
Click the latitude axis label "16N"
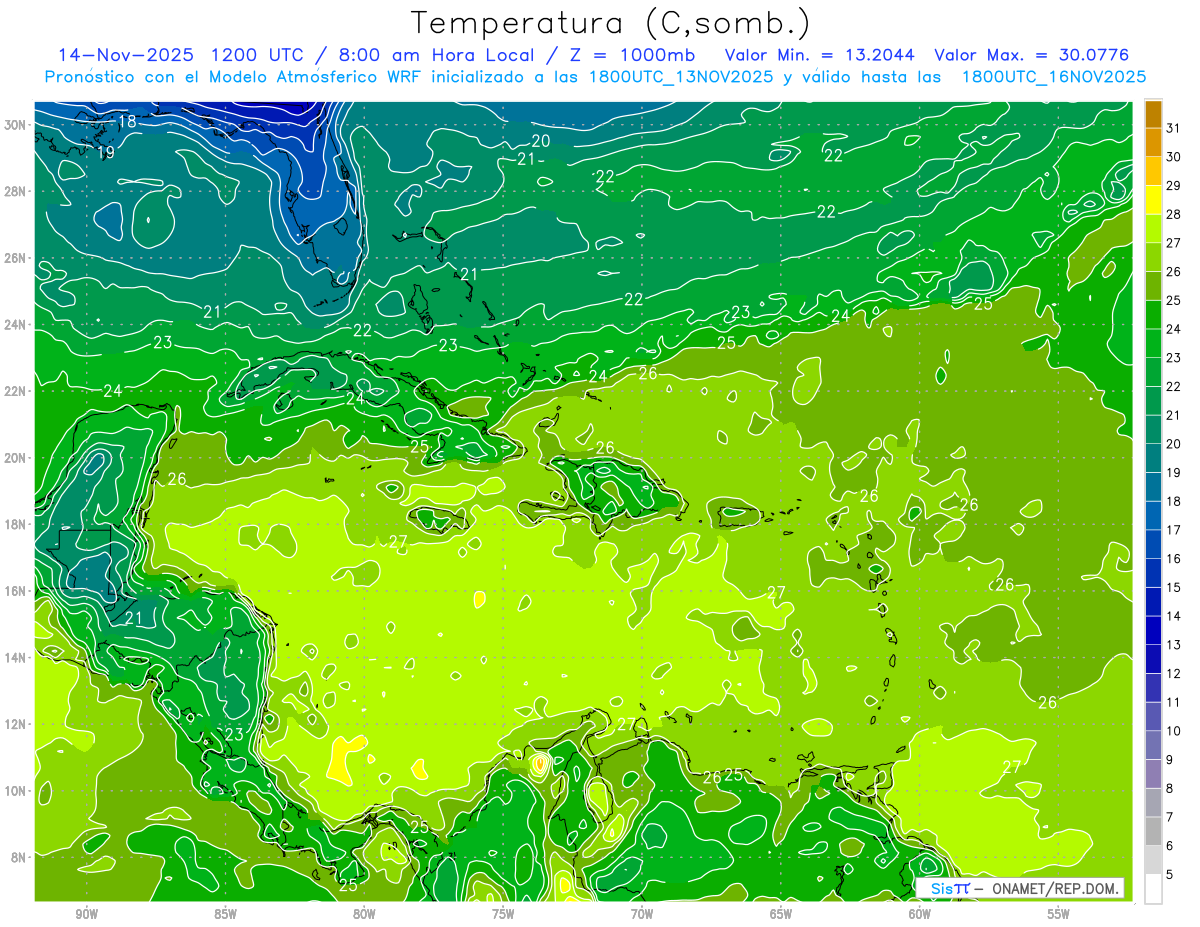(16, 591)
